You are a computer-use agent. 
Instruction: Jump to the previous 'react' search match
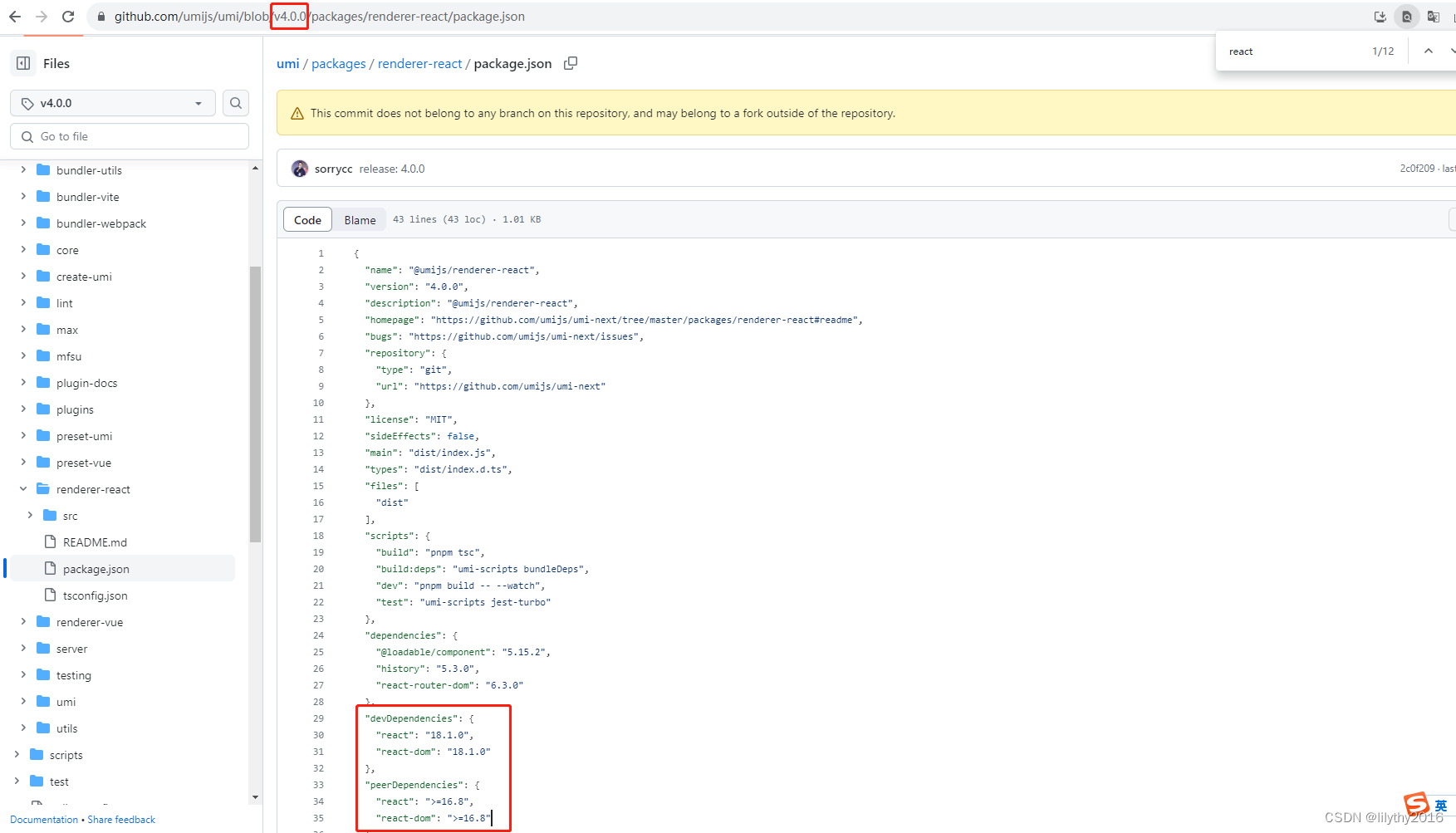[x=1427, y=51]
